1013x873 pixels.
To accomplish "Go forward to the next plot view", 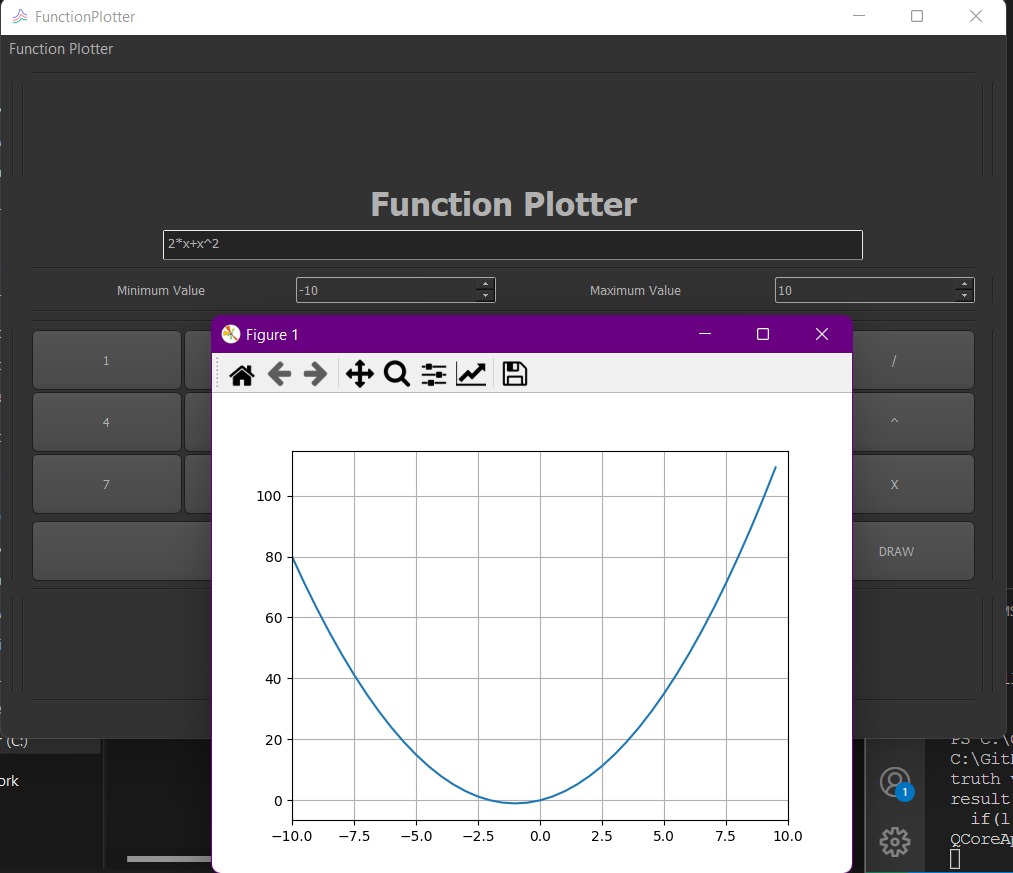I will (x=315, y=374).
